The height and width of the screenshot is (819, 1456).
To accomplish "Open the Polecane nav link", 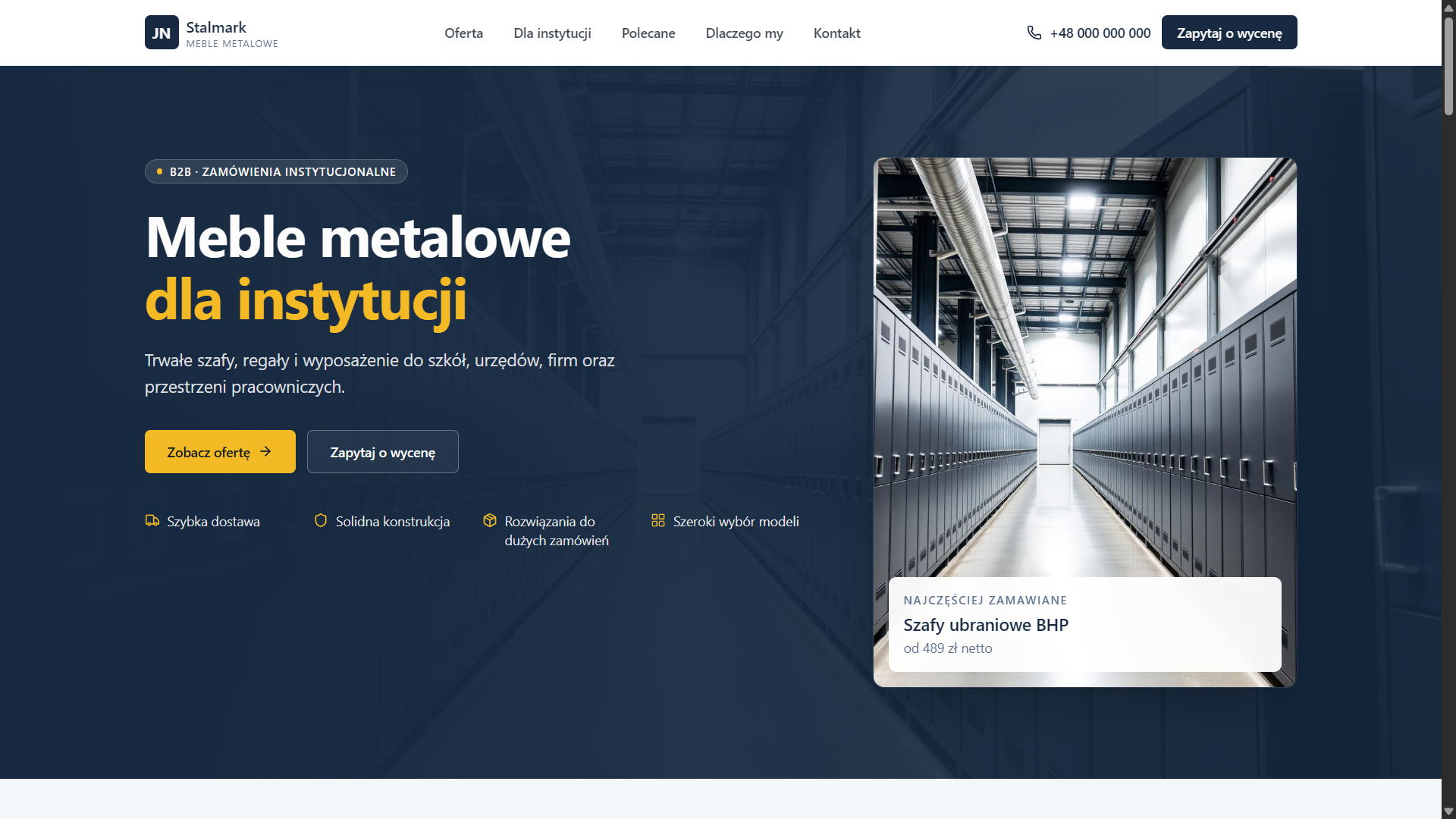I will (648, 33).
